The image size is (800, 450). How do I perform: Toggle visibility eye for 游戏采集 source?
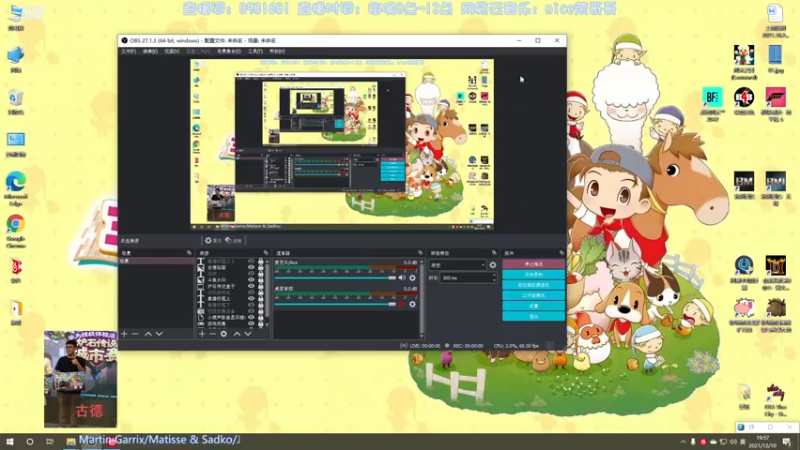click(251, 323)
